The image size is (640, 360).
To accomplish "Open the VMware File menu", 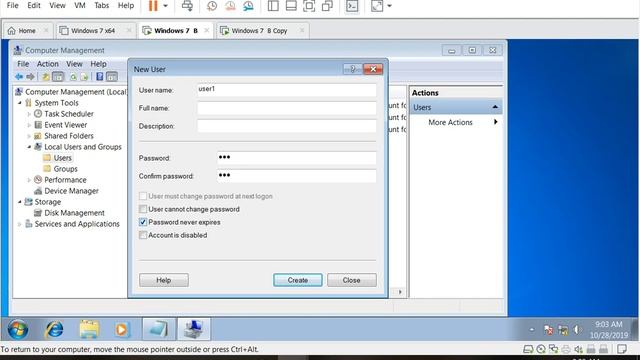I will pos(13,5).
